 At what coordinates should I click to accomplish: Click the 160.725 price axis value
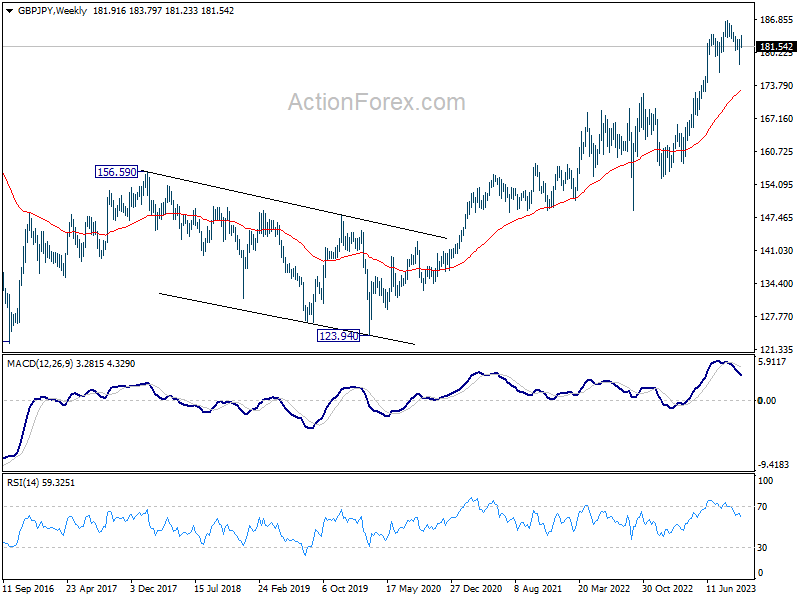pos(776,152)
